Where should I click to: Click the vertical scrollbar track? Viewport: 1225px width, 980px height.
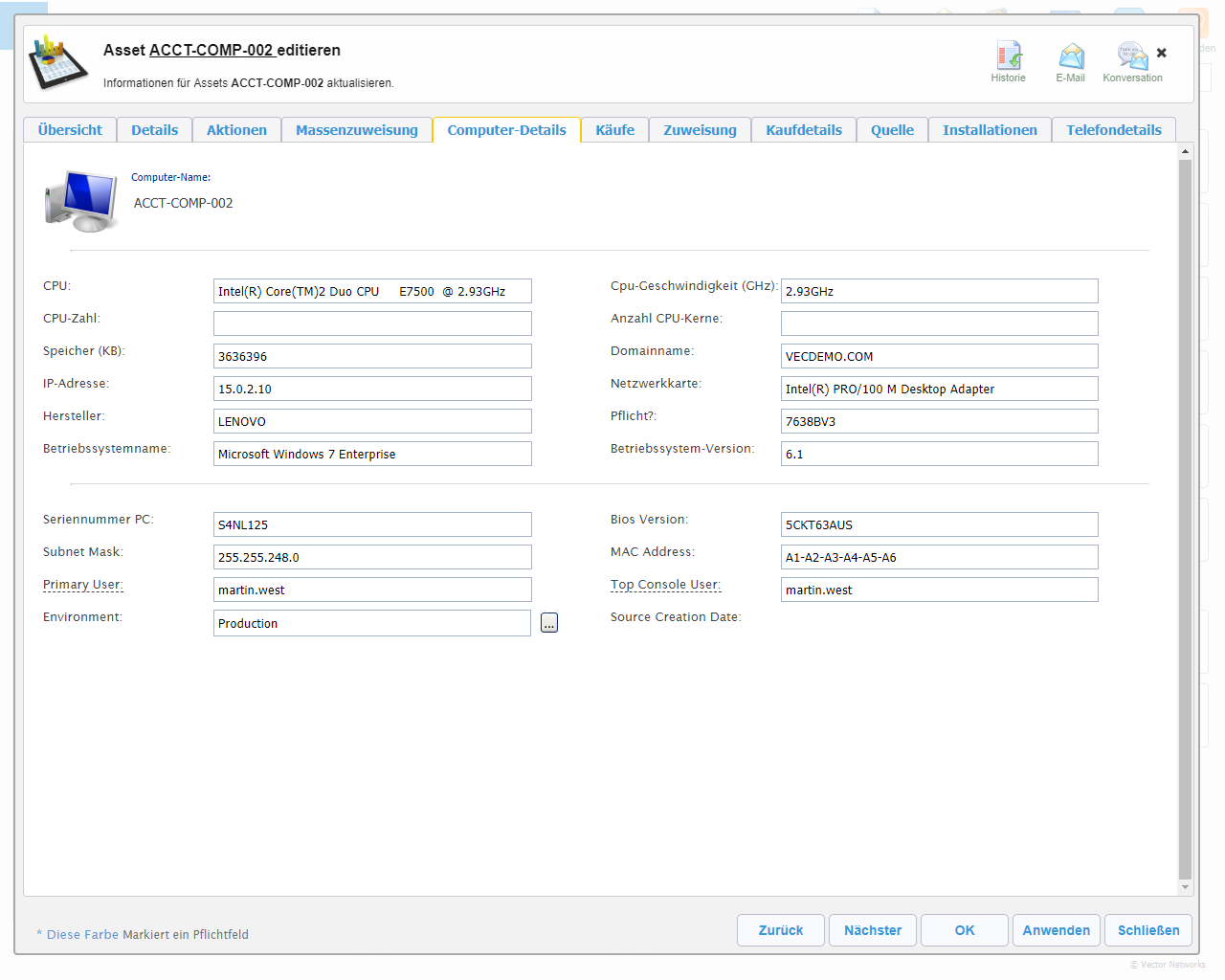coord(1185,519)
